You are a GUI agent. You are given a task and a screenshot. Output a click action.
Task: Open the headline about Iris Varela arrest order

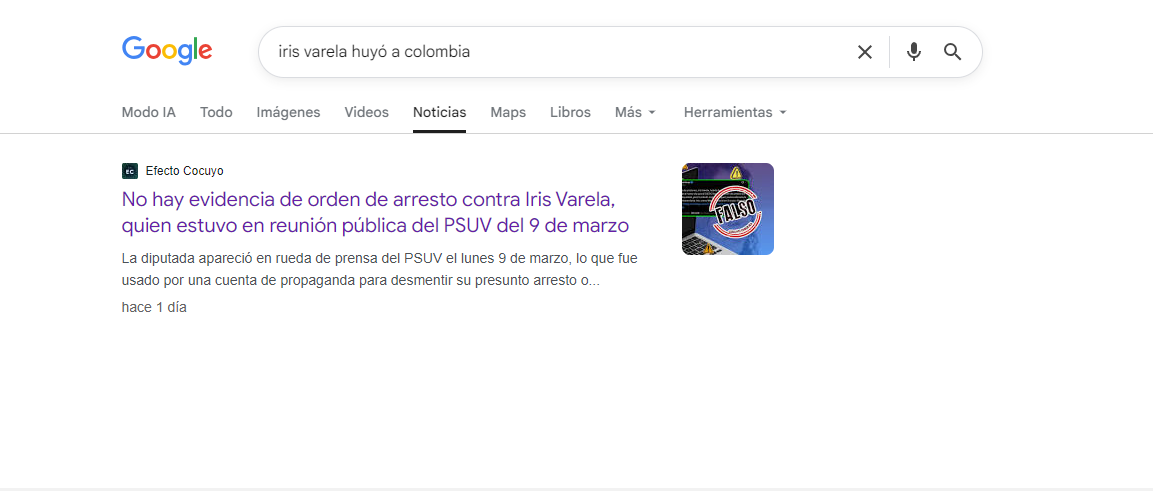click(x=375, y=212)
